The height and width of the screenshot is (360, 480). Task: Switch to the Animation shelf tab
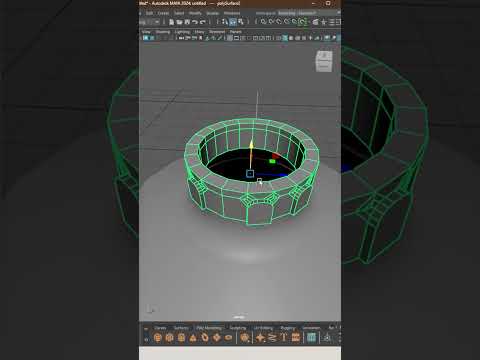311,328
